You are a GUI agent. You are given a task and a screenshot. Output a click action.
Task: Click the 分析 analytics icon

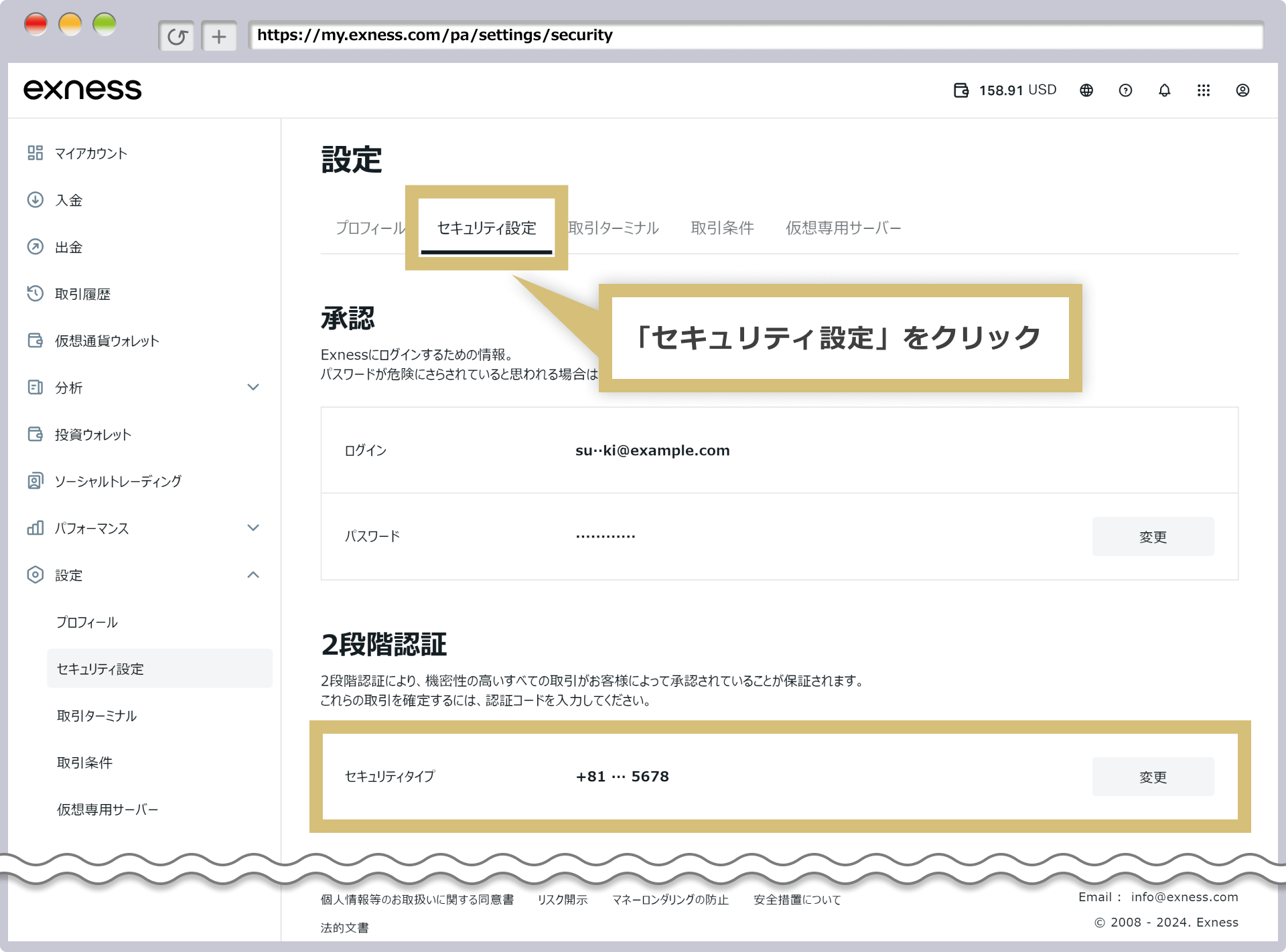(x=35, y=388)
